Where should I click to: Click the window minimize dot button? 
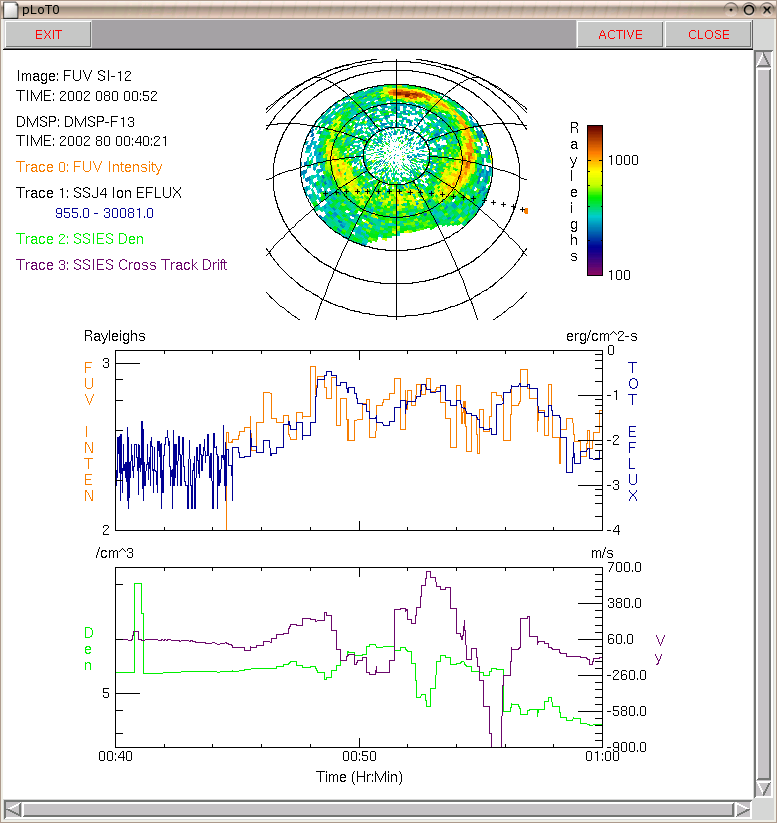click(x=731, y=9)
